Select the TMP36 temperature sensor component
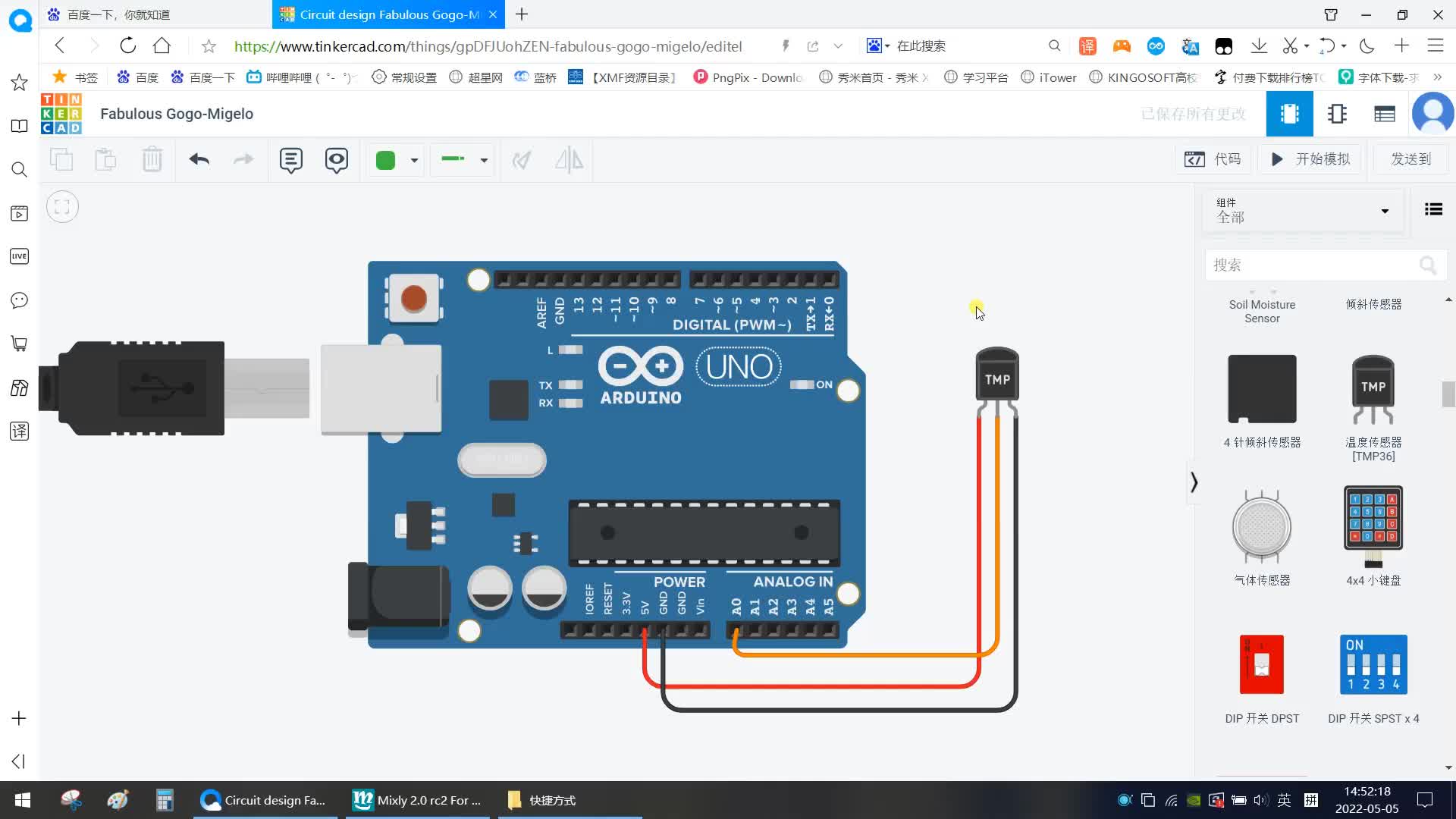This screenshot has width=1456, height=819. click(1373, 408)
